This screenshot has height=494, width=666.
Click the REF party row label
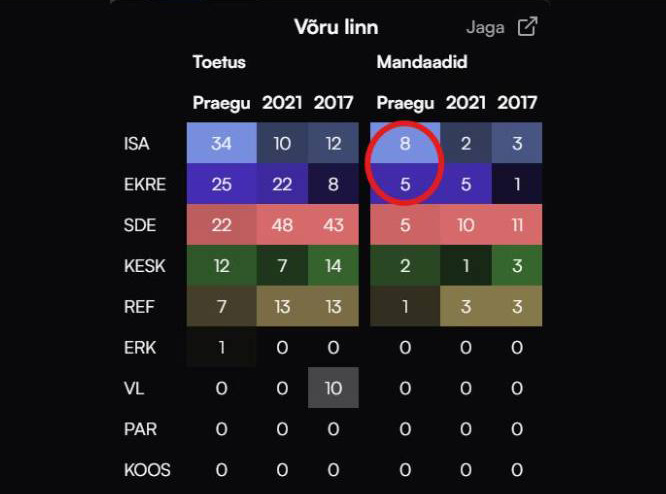click(138, 307)
